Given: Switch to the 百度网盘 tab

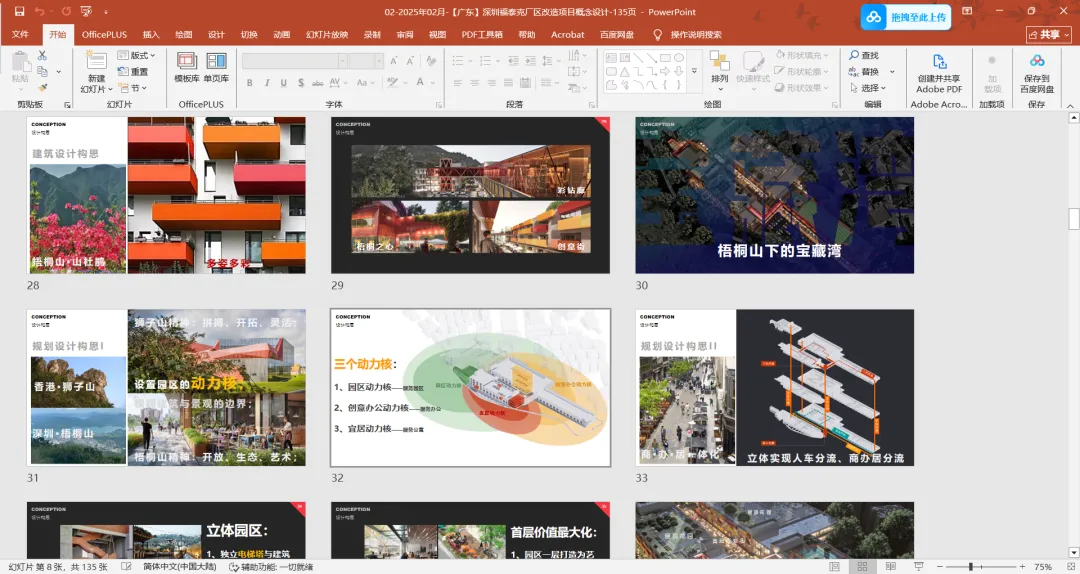Looking at the screenshot, I should click(617, 34).
